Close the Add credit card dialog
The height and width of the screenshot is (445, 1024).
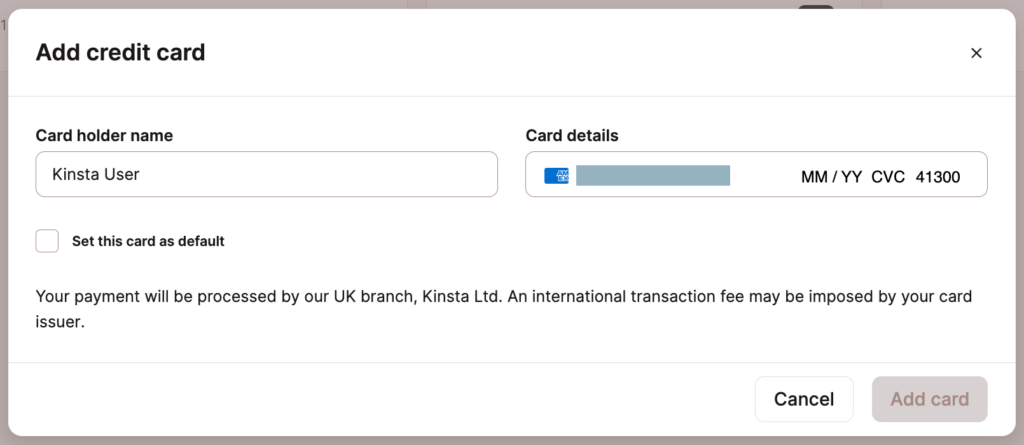pos(976,53)
